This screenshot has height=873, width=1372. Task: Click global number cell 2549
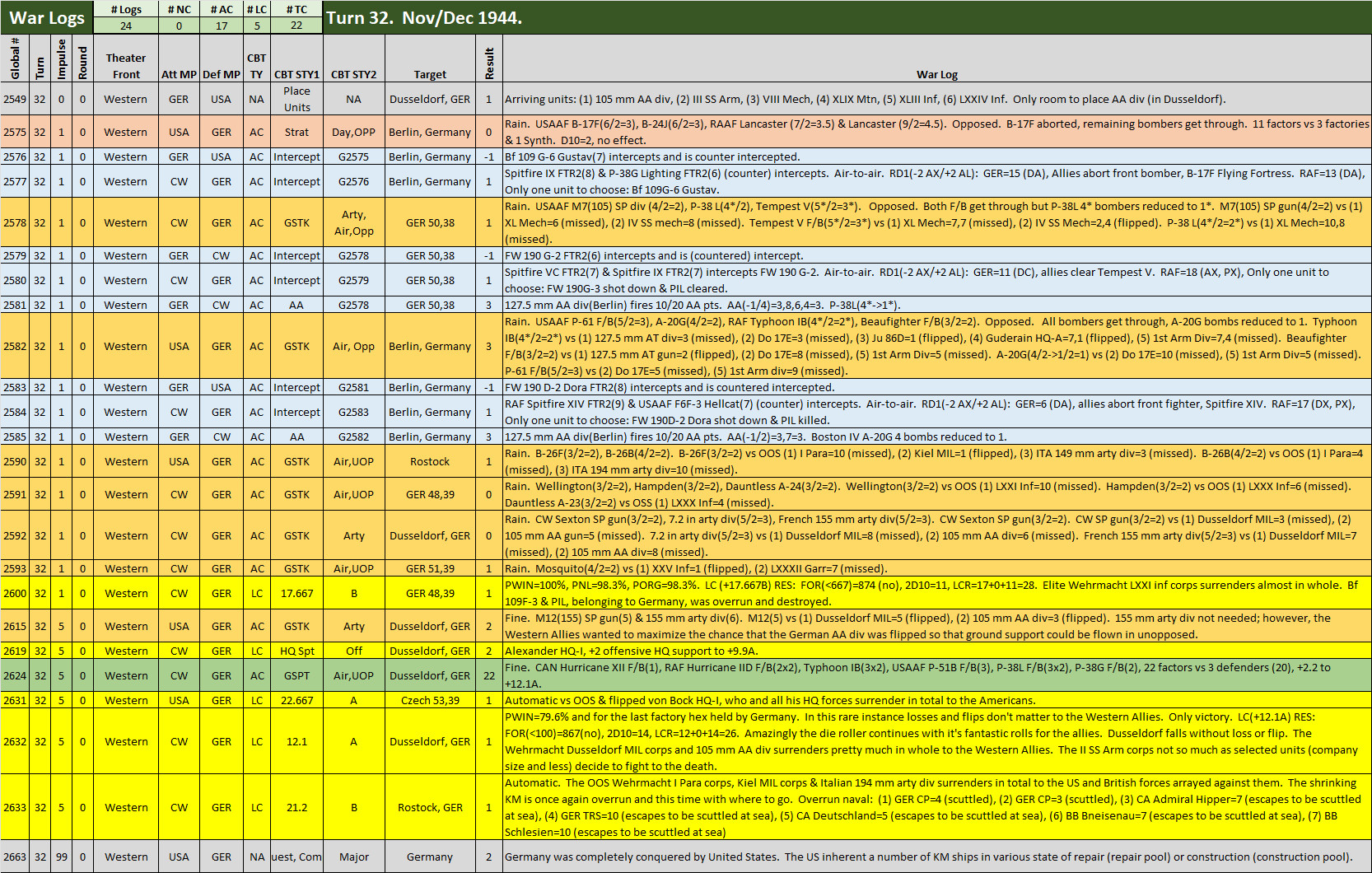[x=15, y=99]
